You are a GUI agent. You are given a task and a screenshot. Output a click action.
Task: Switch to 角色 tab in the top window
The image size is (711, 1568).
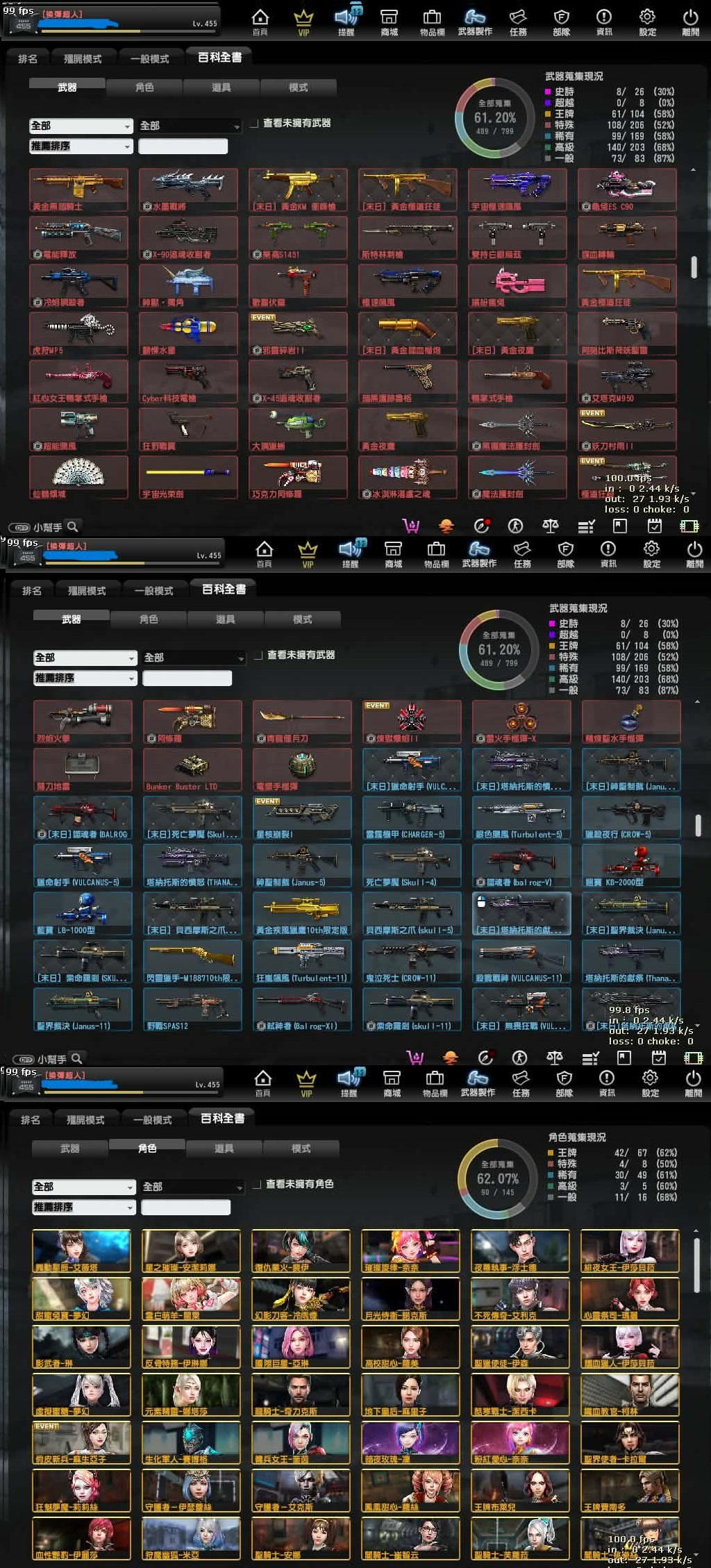[x=144, y=87]
